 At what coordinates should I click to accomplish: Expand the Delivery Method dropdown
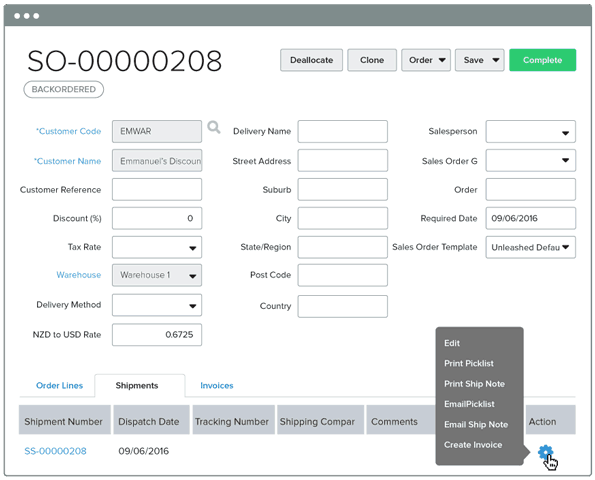tap(157, 305)
